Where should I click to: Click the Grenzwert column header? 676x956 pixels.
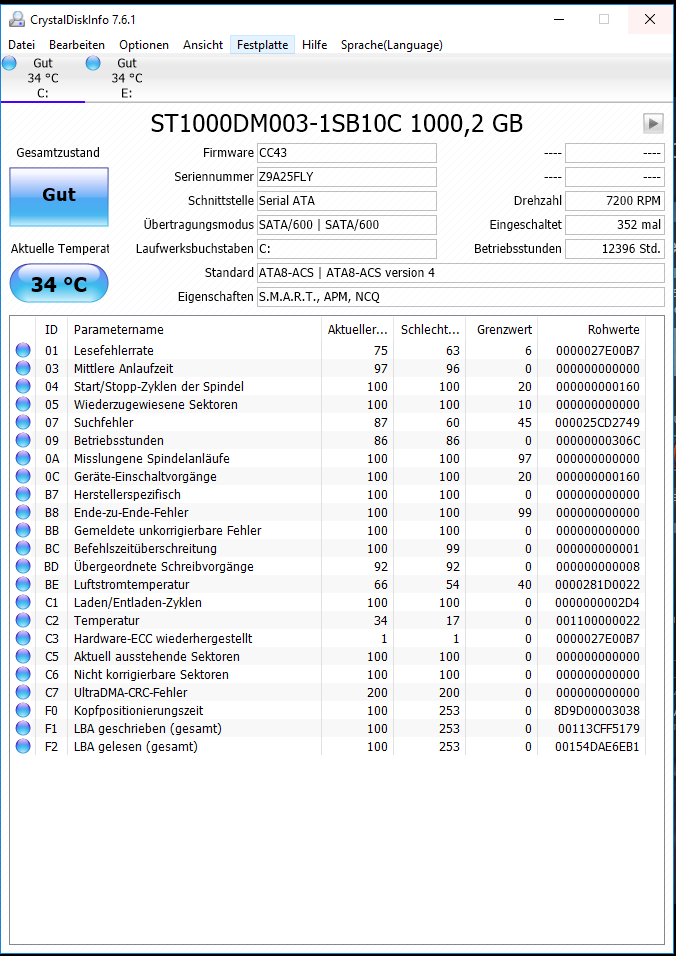click(502, 330)
